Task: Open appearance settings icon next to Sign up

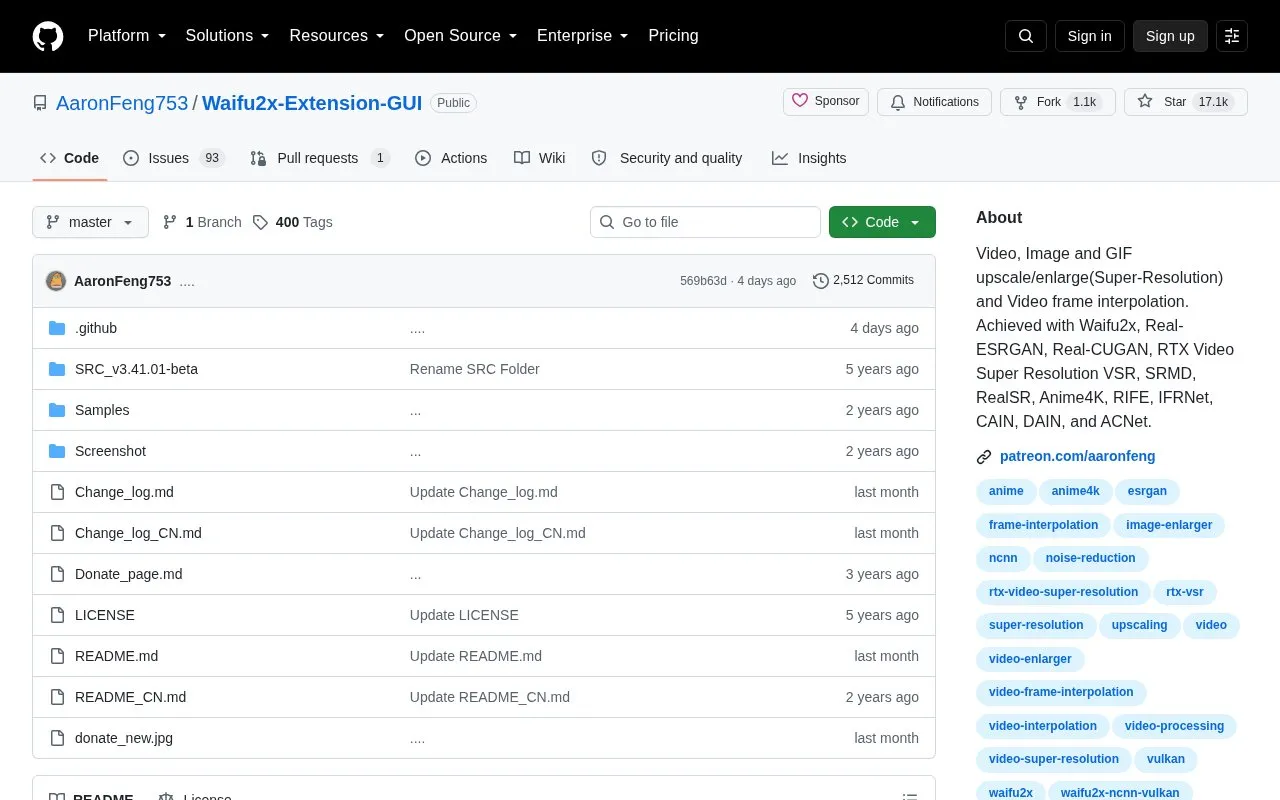Action: 1232,36
